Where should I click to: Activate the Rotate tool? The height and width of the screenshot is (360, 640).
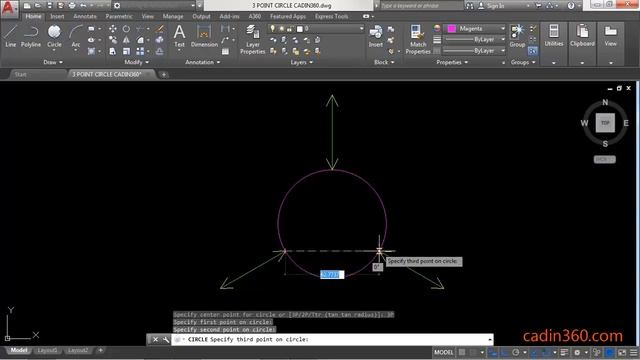126,29
